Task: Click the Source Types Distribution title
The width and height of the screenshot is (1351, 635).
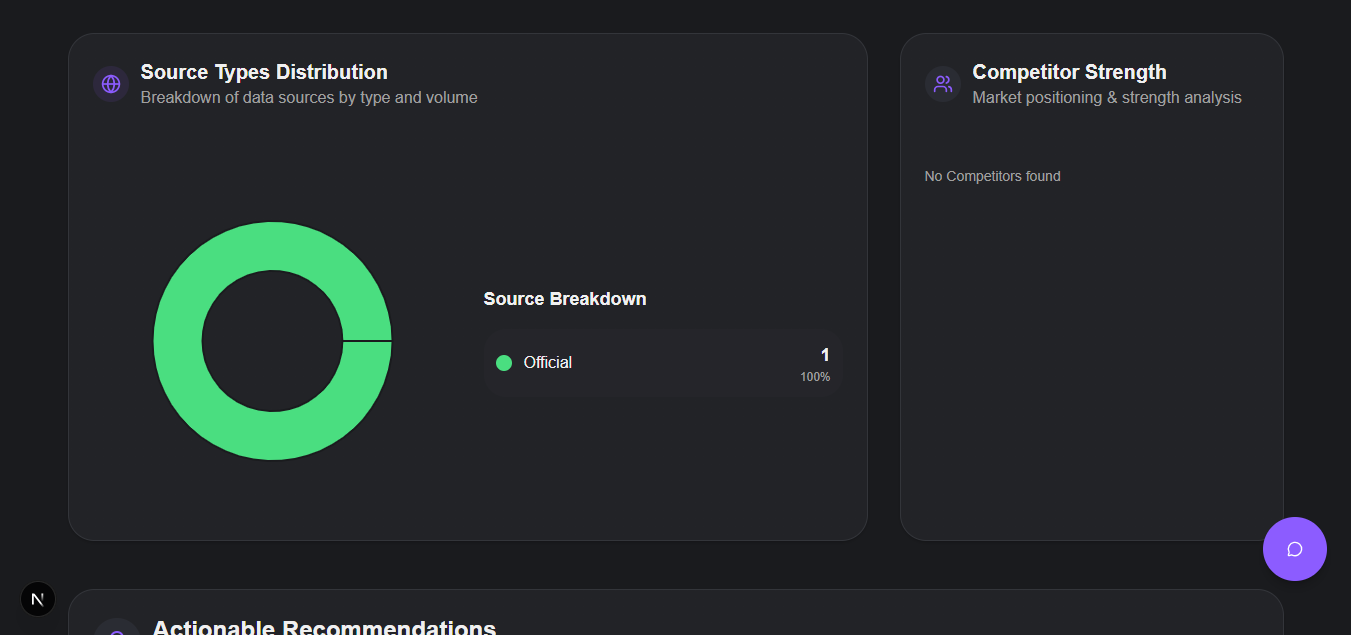Action: pos(263,71)
